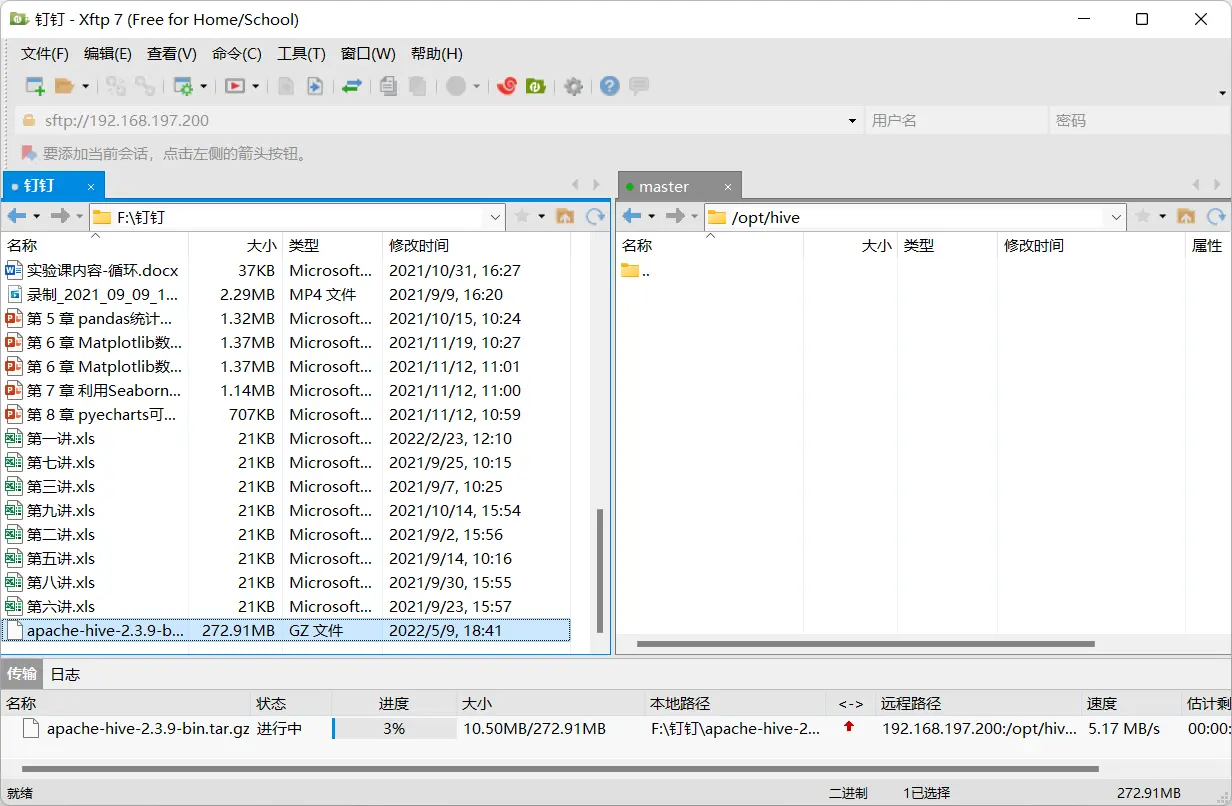Switch to the 日志 log tab

pyautogui.click(x=66, y=674)
